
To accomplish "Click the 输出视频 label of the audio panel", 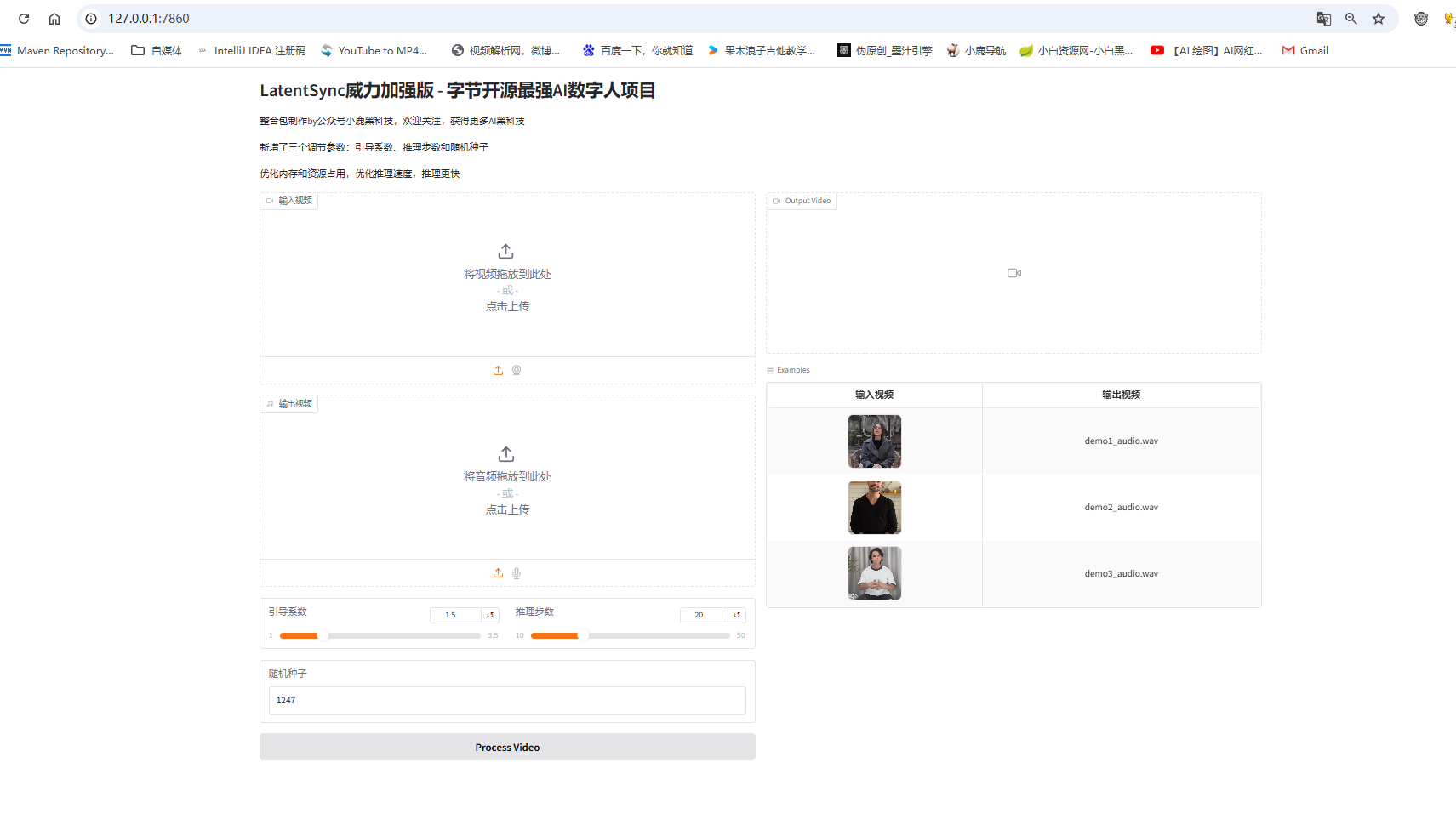I will [x=289, y=404].
